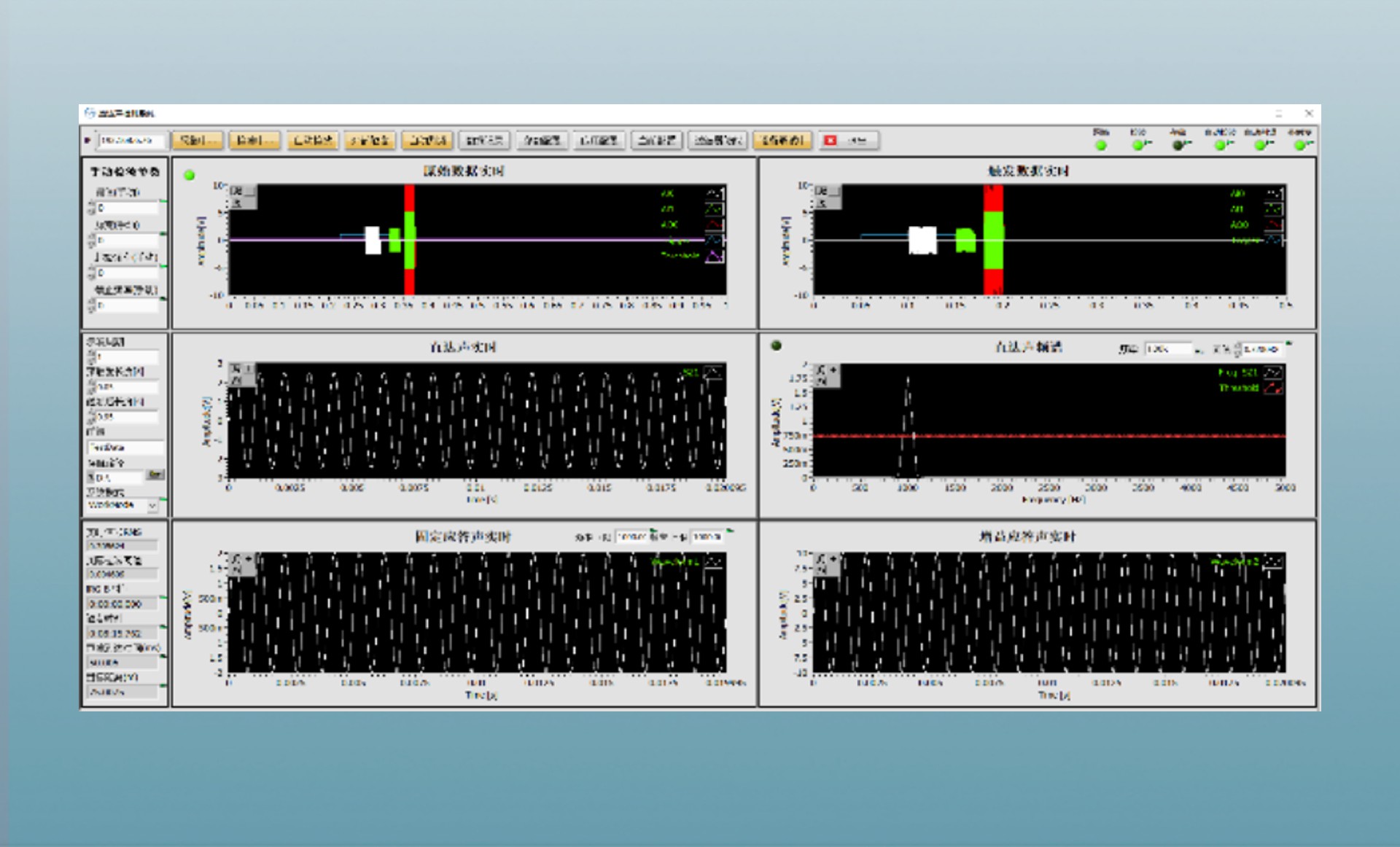Click the red plot legend icon in trigger data chart
The height and width of the screenshot is (847, 1400).
click(x=1273, y=225)
